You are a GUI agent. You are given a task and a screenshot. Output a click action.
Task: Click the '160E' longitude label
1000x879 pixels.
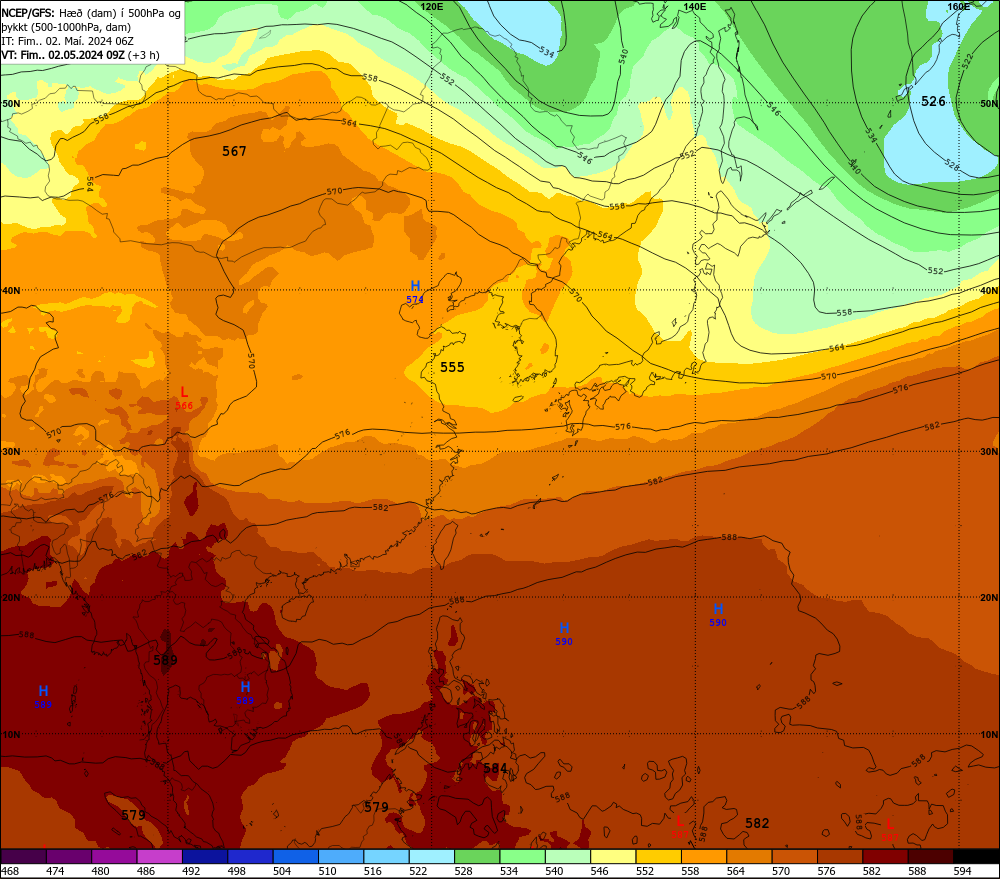959,6
